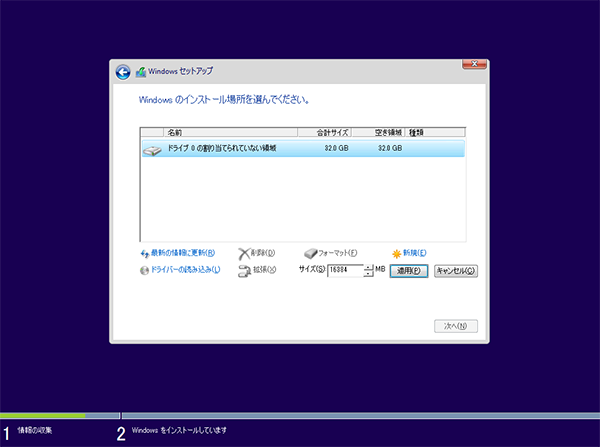Click the delete X icon
Viewport: 600px width, 447px height.
pos(244,254)
